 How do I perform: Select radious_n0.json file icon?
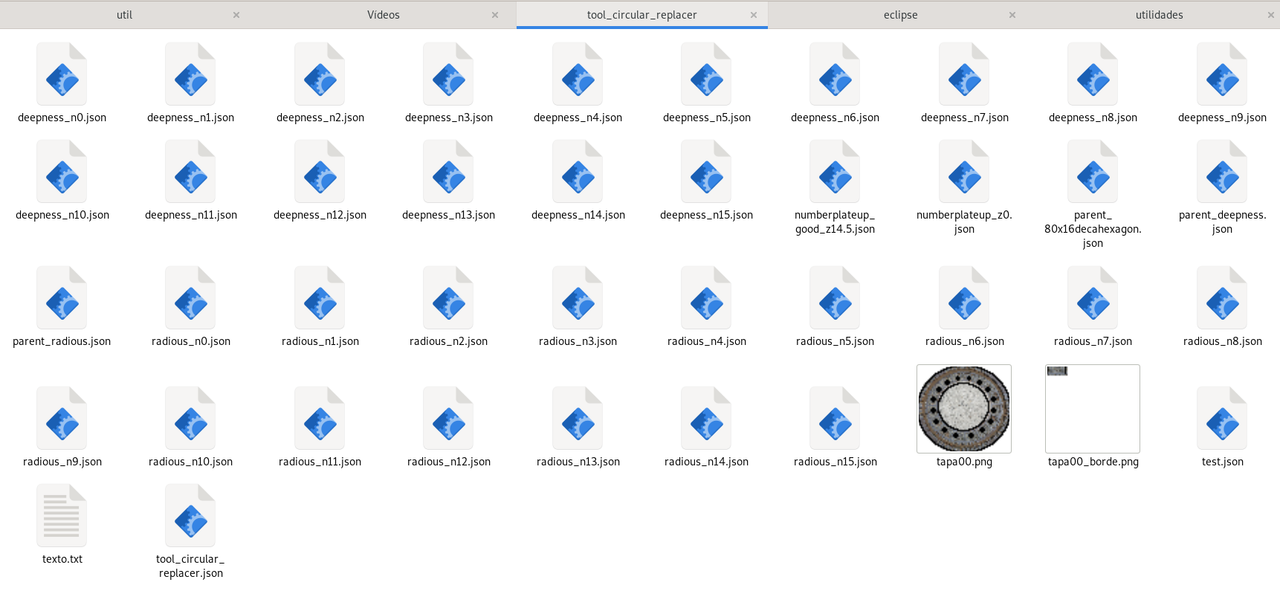click(191, 297)
